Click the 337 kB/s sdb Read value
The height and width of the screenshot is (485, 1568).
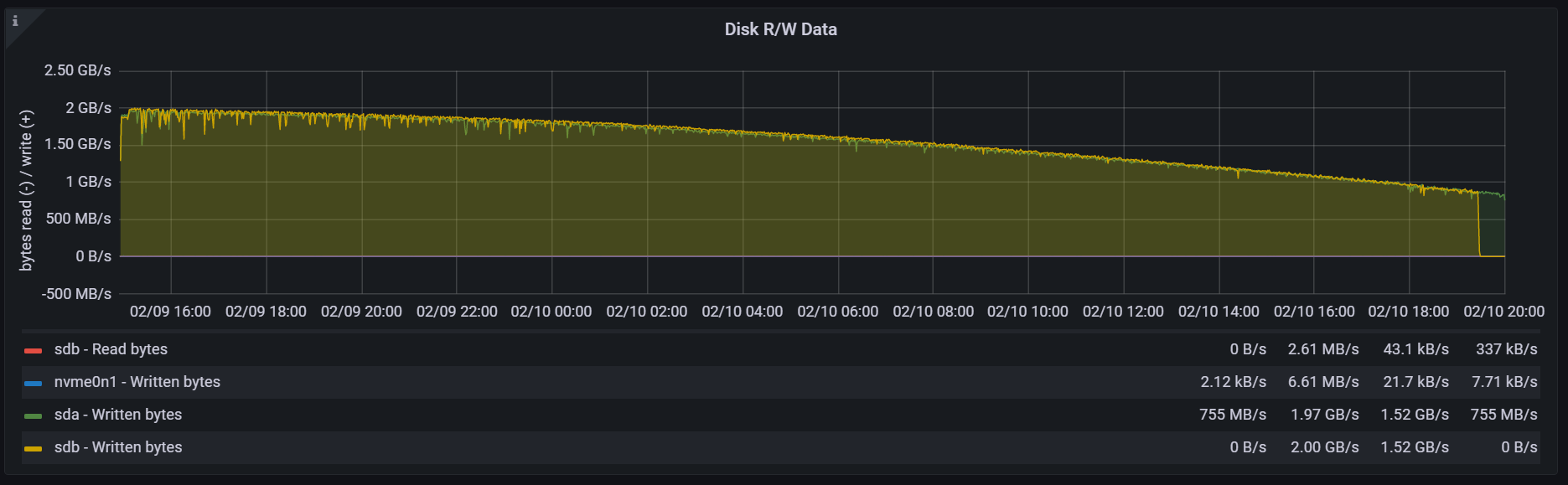1506,349
